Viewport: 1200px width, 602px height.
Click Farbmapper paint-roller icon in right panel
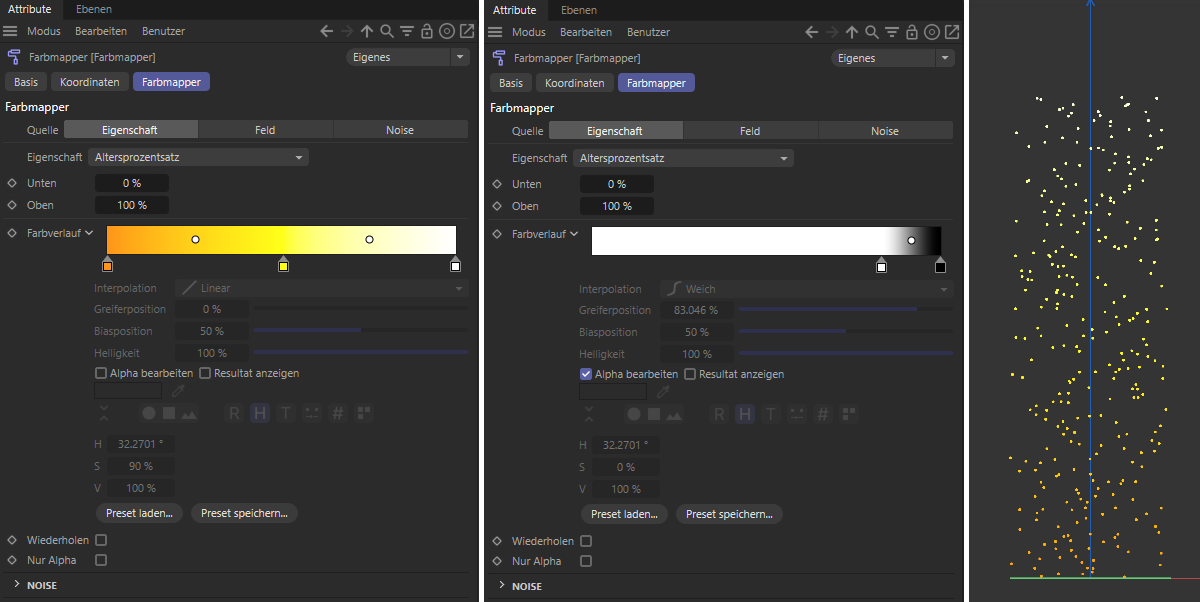click(x=499, y=58)
